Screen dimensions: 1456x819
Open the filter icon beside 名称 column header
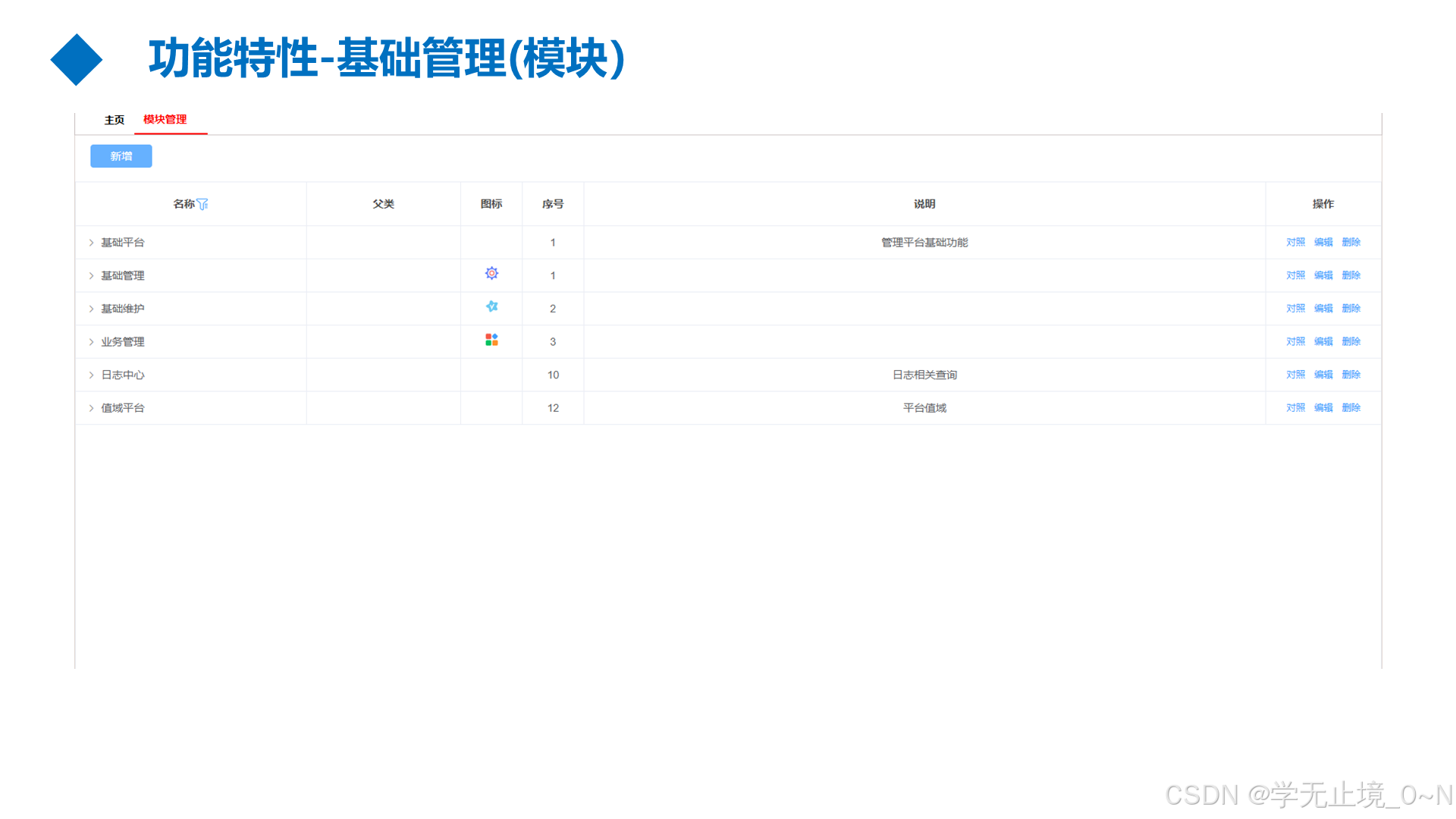tap(202, 204)
